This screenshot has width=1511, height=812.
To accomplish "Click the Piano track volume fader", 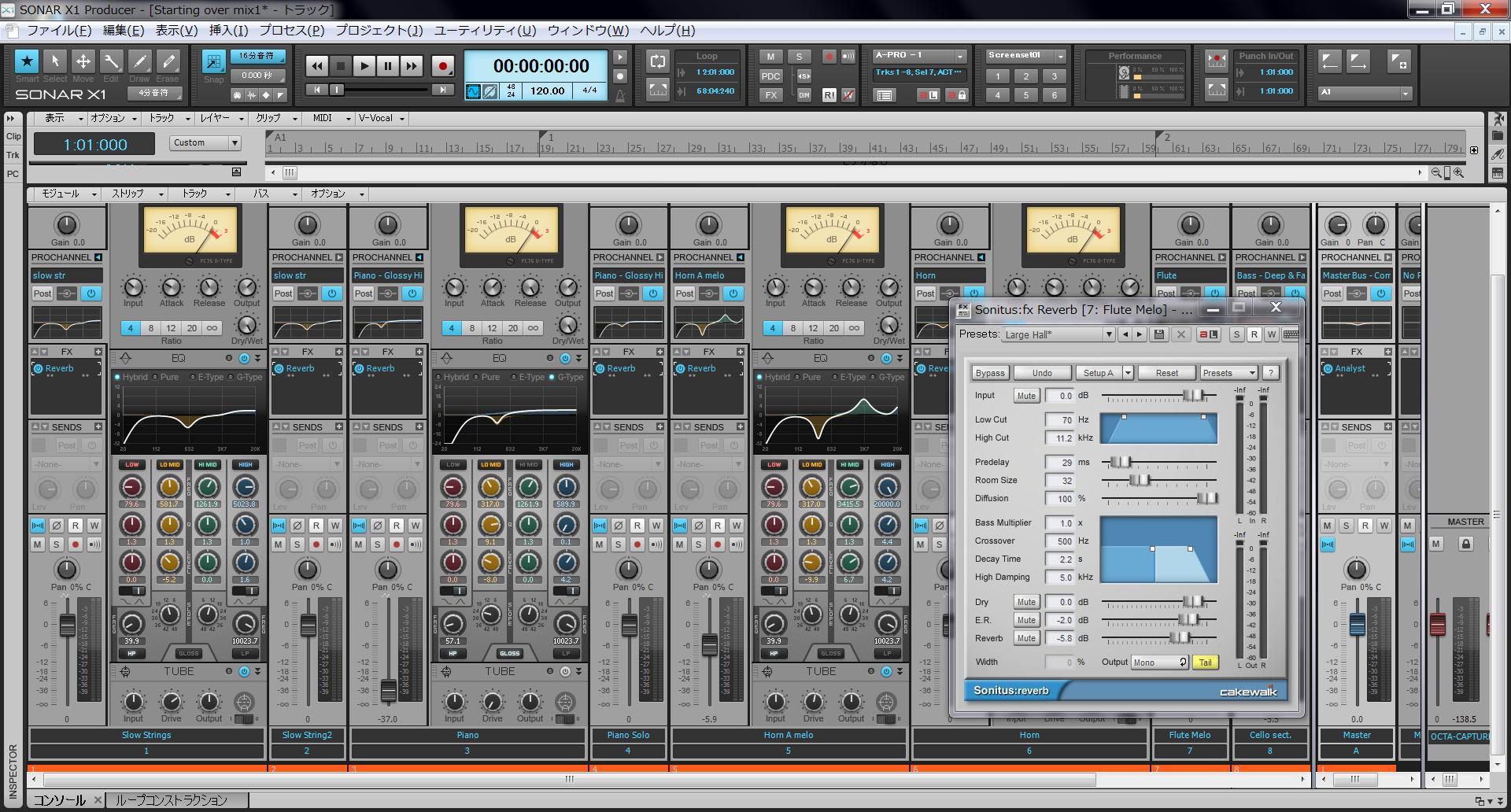I will [x=388, y=691].
